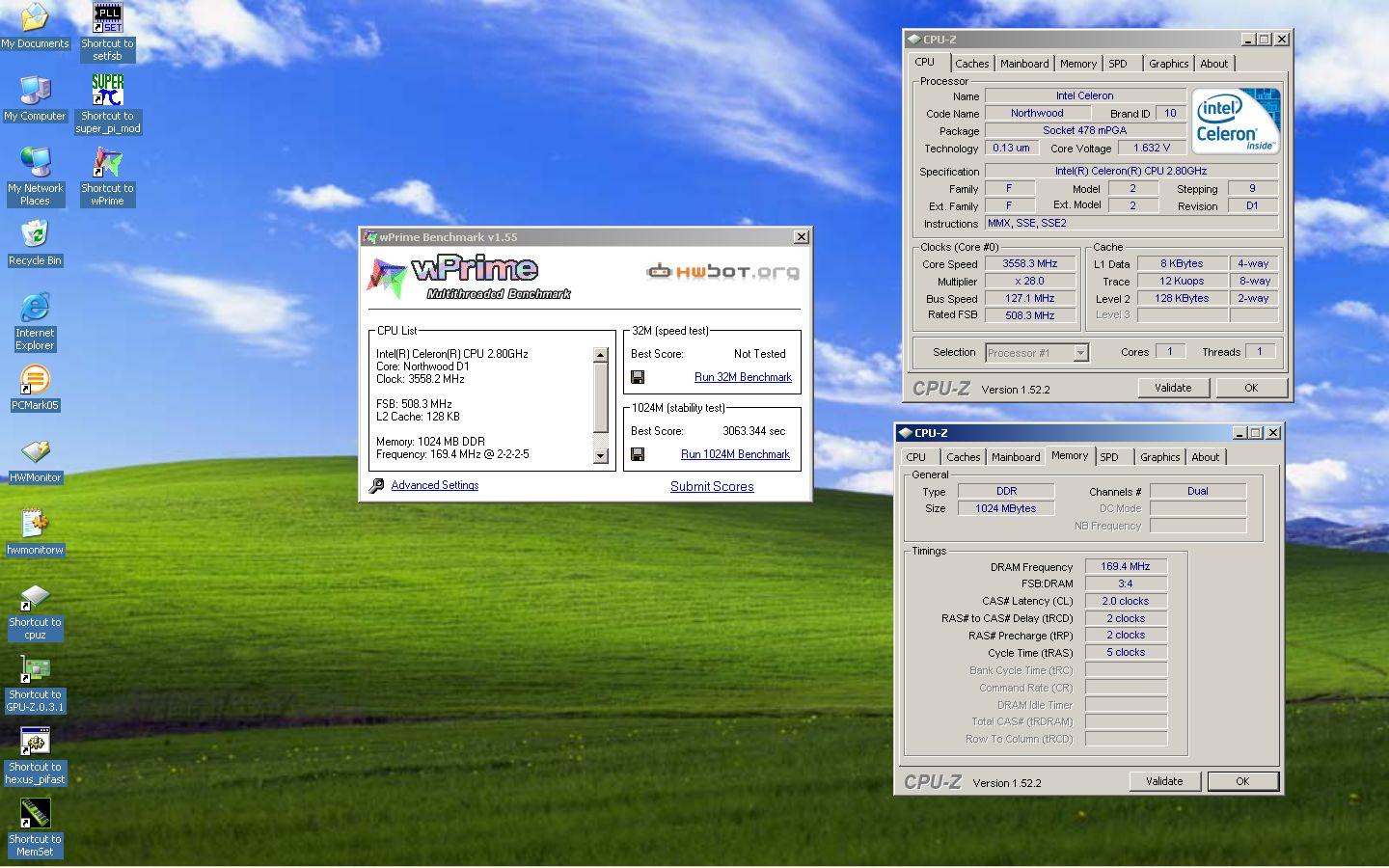Open Advanced Settings link in wPrime
Viewport: 1389px width, 868px height.
click(x=434, y=485)
